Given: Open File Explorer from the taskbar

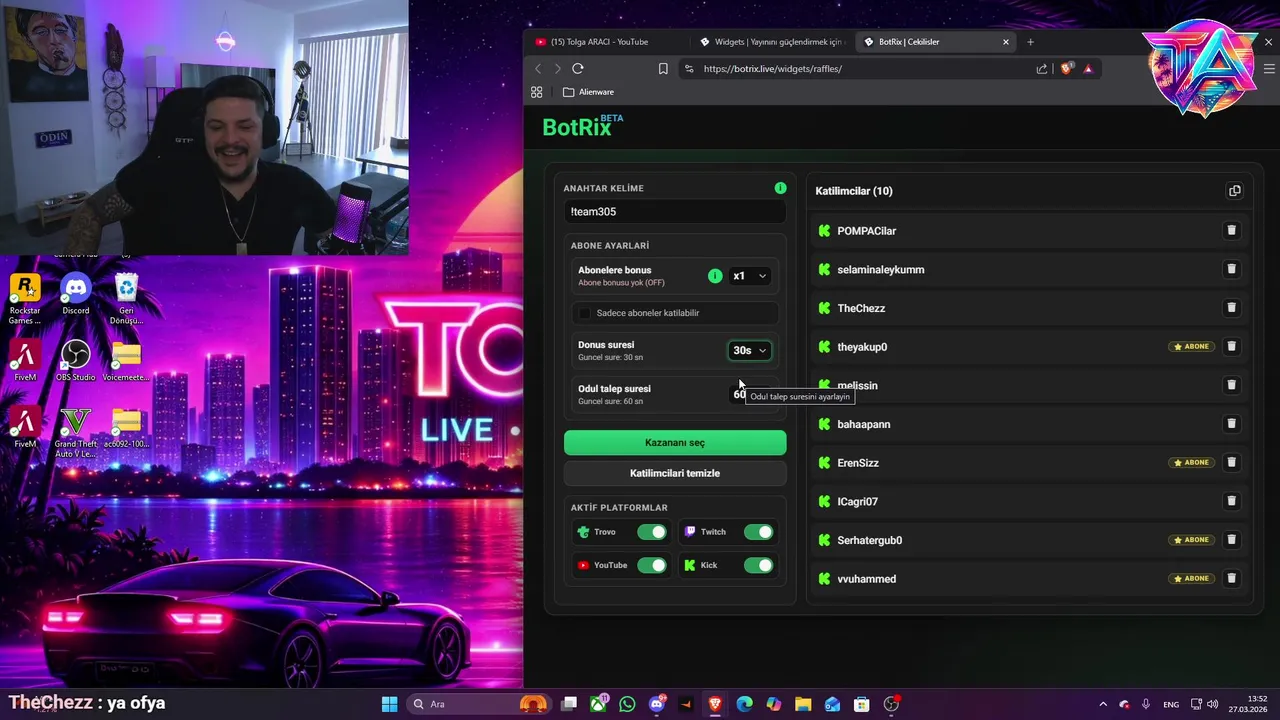Looking at the screenshot, I should [803, 704].
